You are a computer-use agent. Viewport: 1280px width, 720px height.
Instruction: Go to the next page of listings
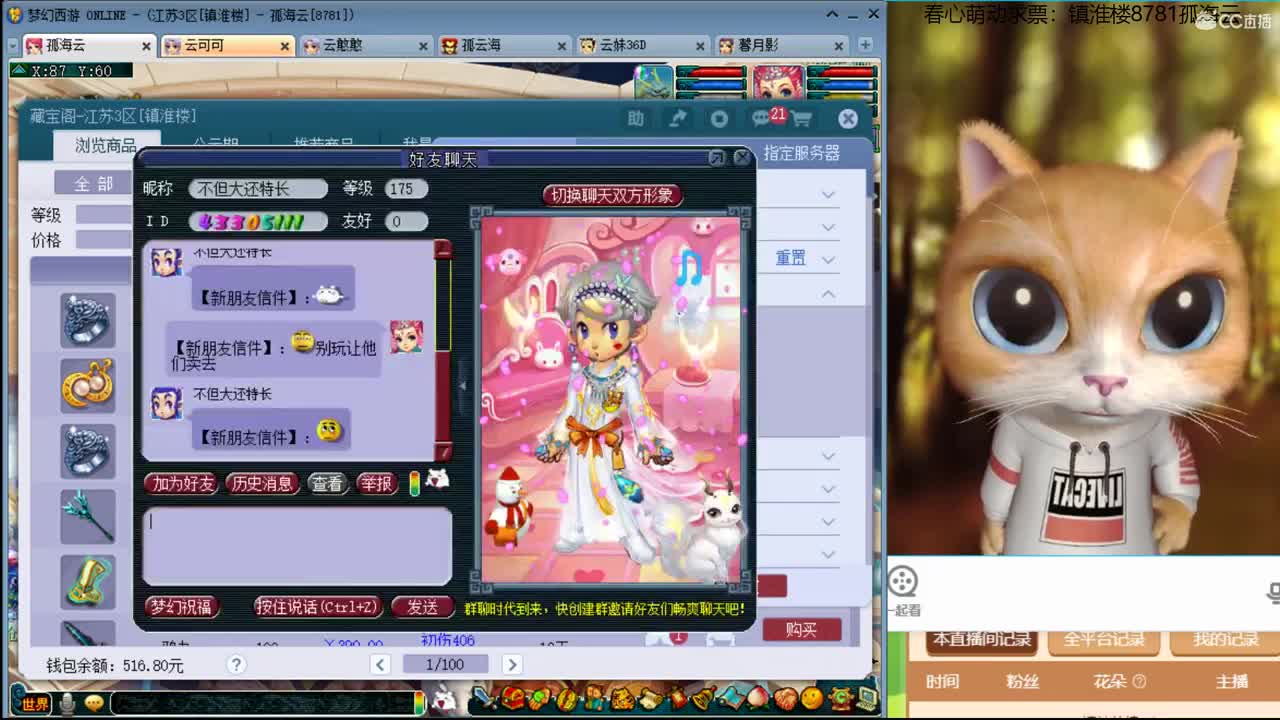coord(511,665)
